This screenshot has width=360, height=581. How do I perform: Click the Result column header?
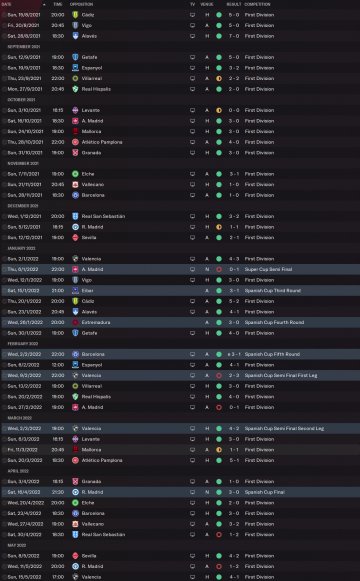[x=234, y=4]
